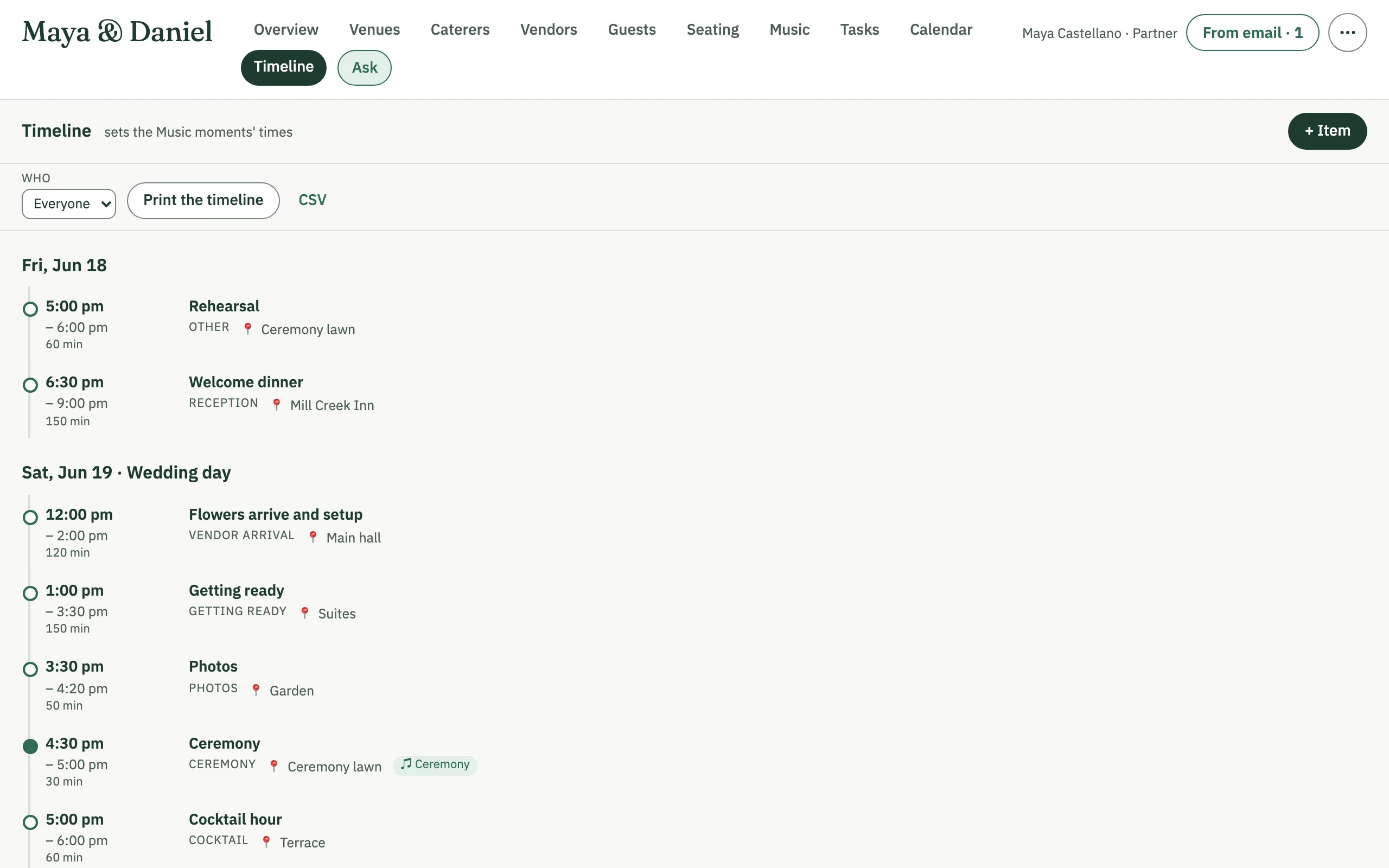The height and width of the screenshot is (868, 1389).
Task: Select the 5:00 pm Cocktail hour marker
Action: (x=30, y=822)
